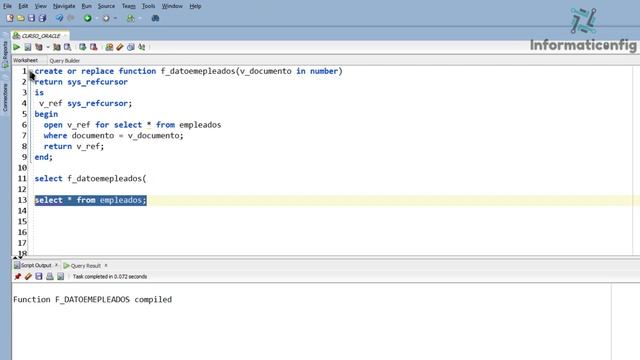Click the Save All icon

tap(42, 18)
